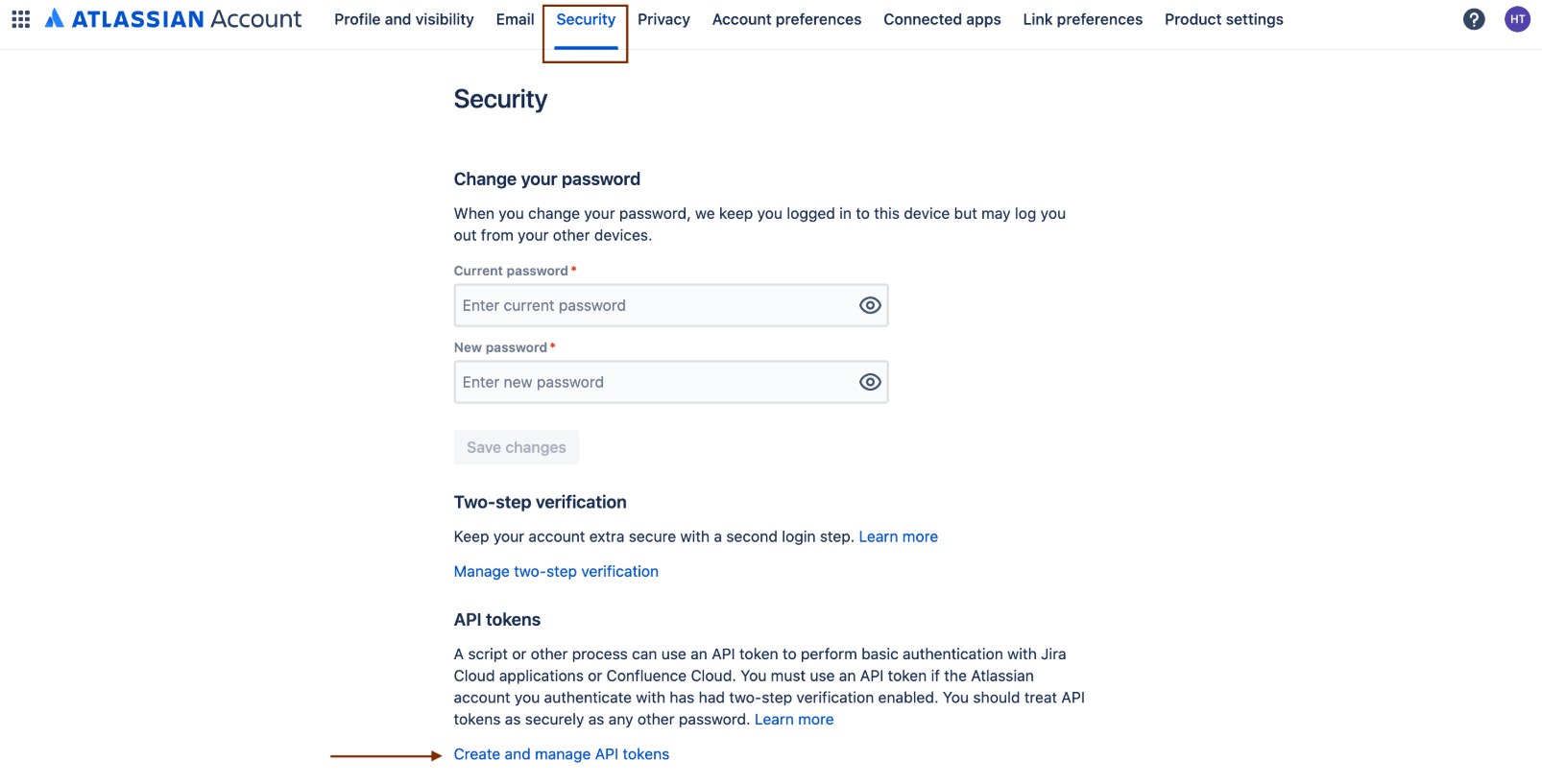Switch to Product settings tab
This screenshot has height=784, width=1542.
[1223, 19]
